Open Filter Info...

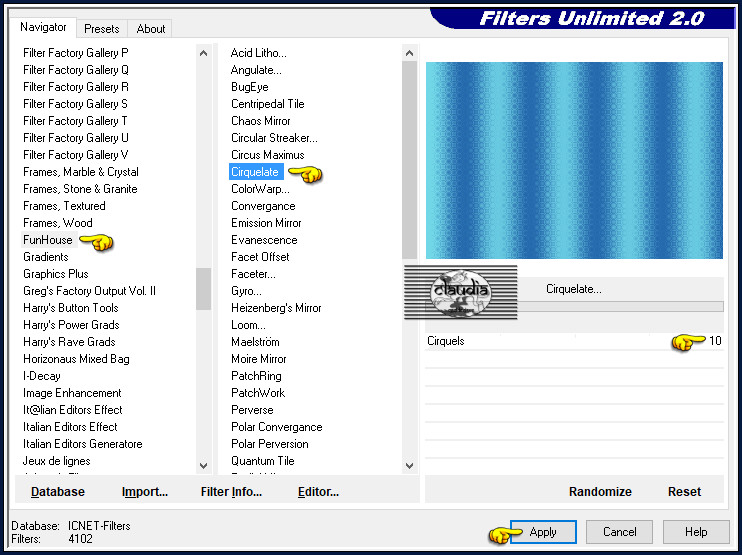[231, 492]
